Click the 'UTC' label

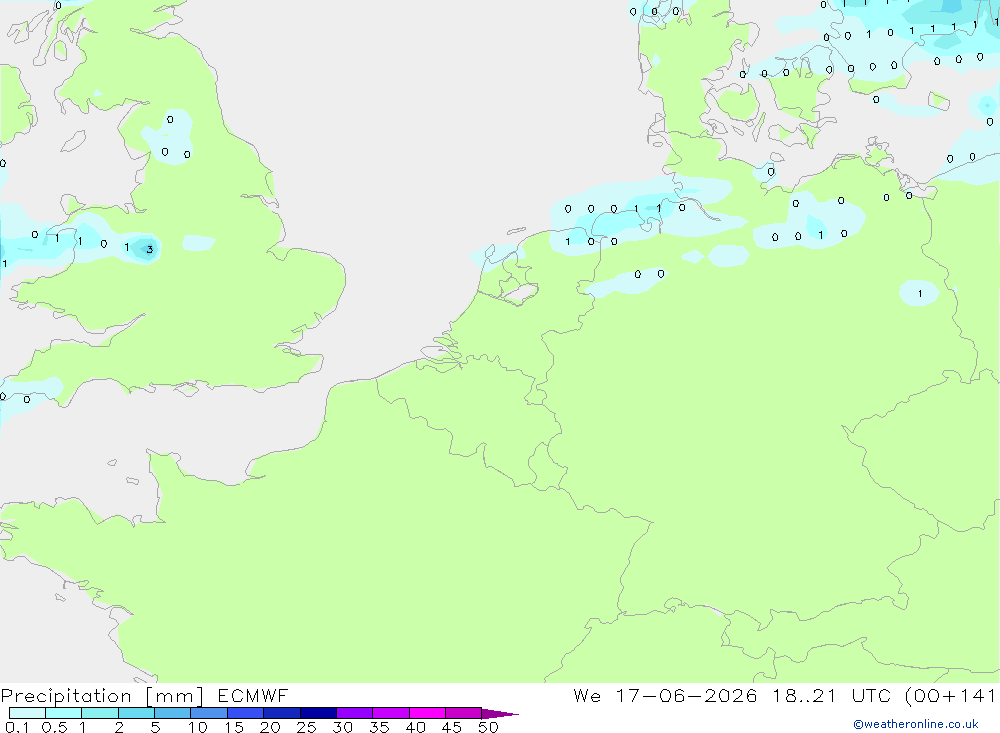(871, 696)
